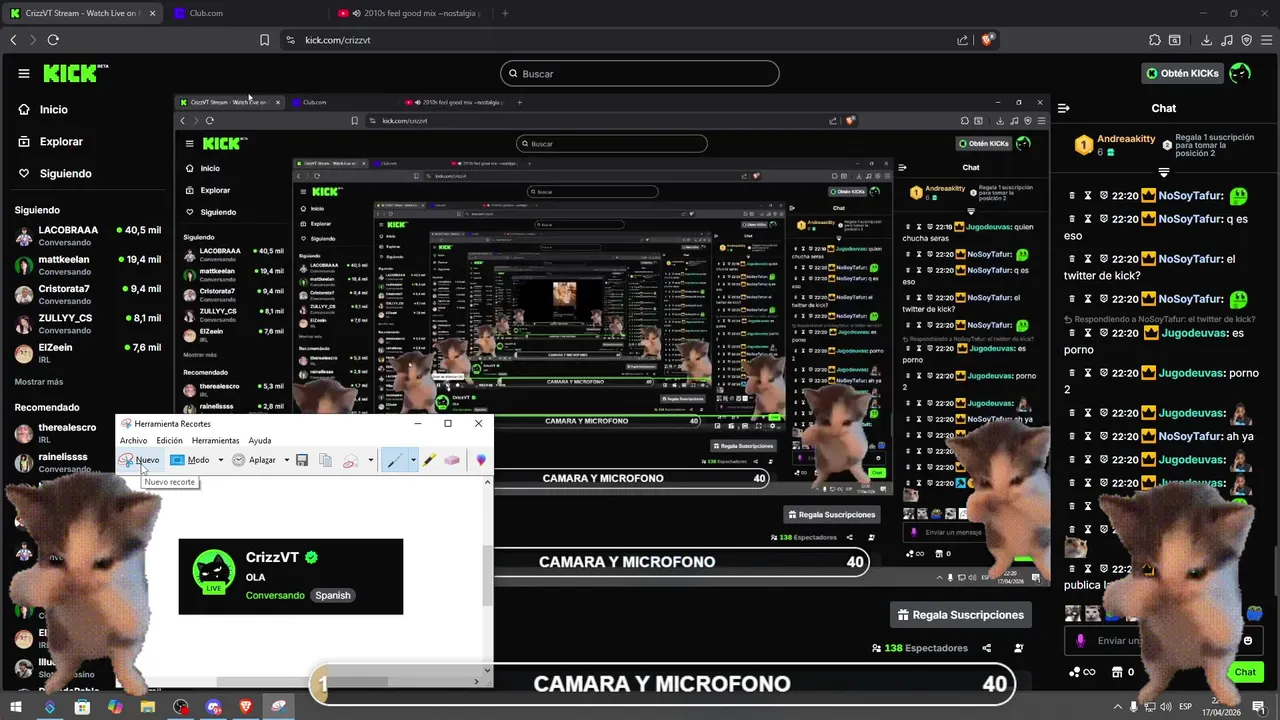Open the Archivo menu in Snipping Tool

tap(133, 440)
